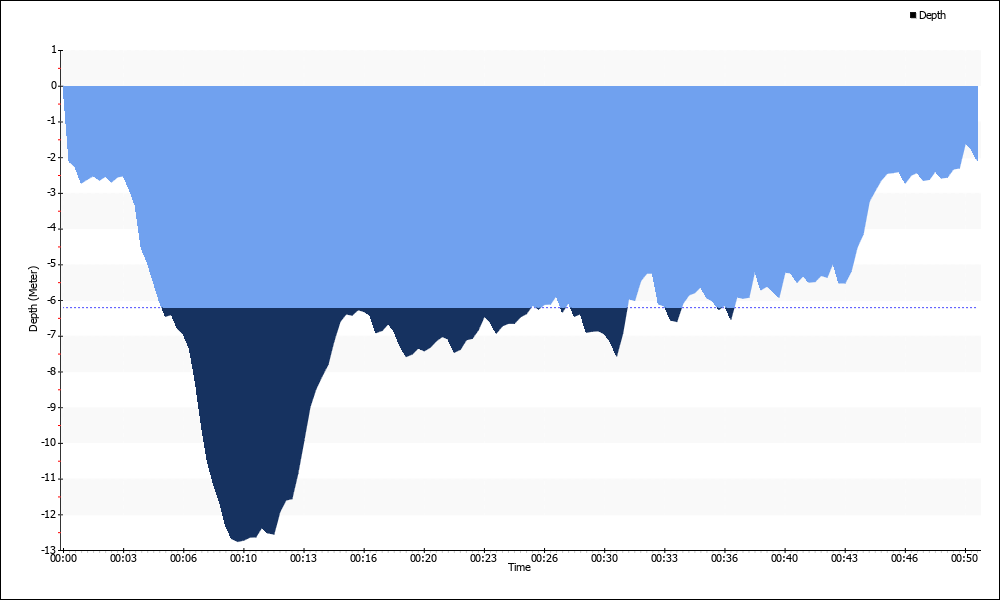Click the -3 depth axis label
Image resolution: width=1000 pixels, height=600 pixels.
pos(52,193)
